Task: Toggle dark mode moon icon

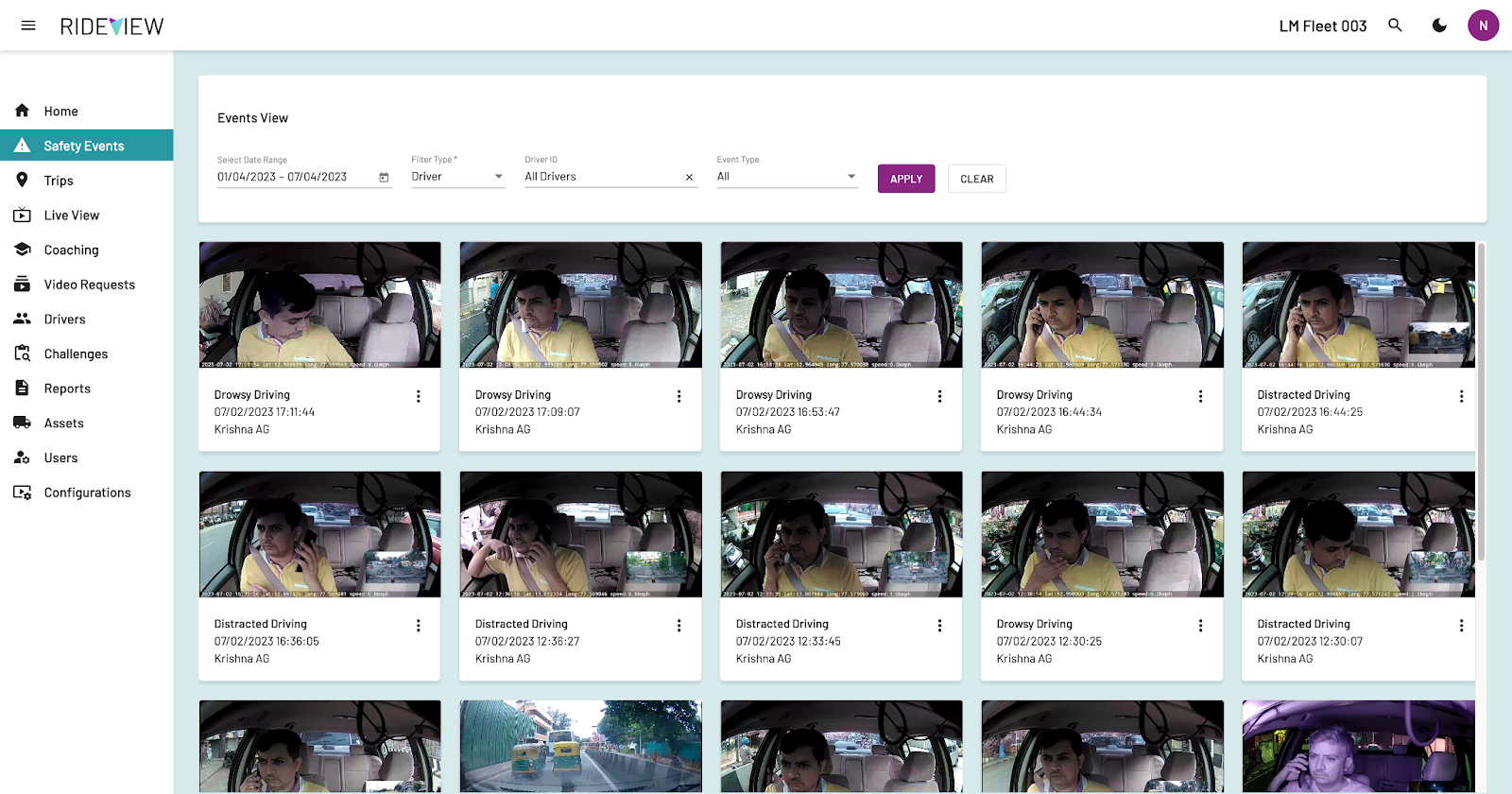Action: click(x=1439, y=26)
